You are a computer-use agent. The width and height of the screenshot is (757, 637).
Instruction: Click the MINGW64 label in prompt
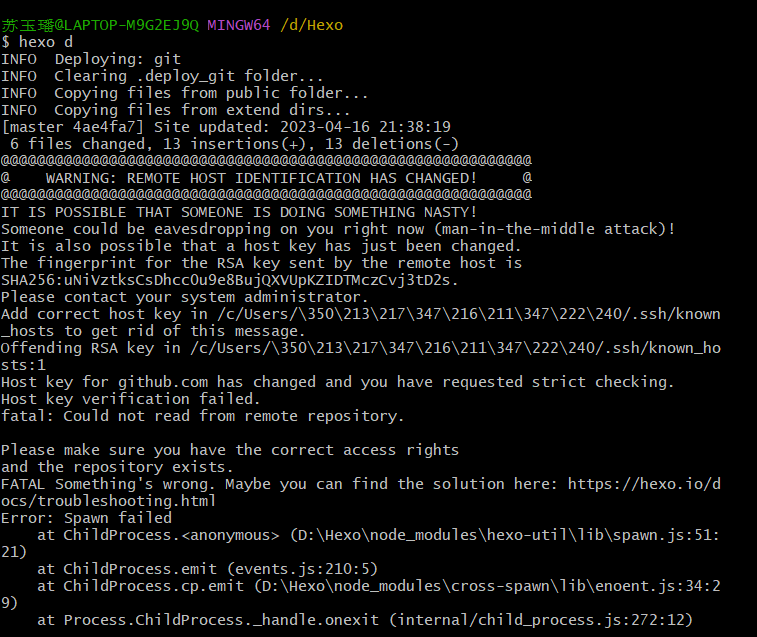[x=238, y=25]
